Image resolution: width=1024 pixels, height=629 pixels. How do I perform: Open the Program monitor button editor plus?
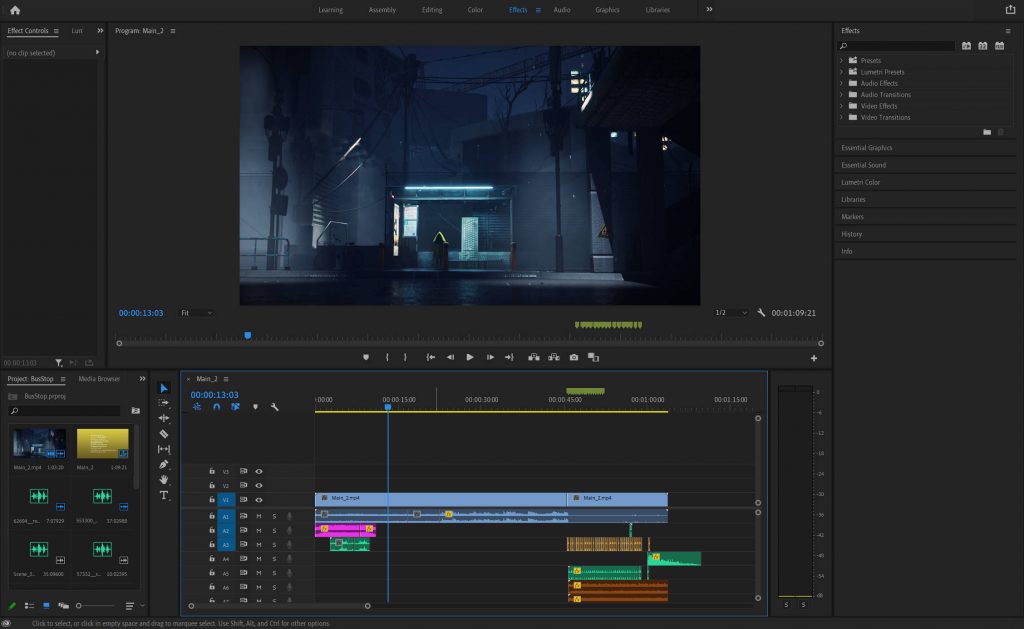pyautogui.click(x=814, y=358)
